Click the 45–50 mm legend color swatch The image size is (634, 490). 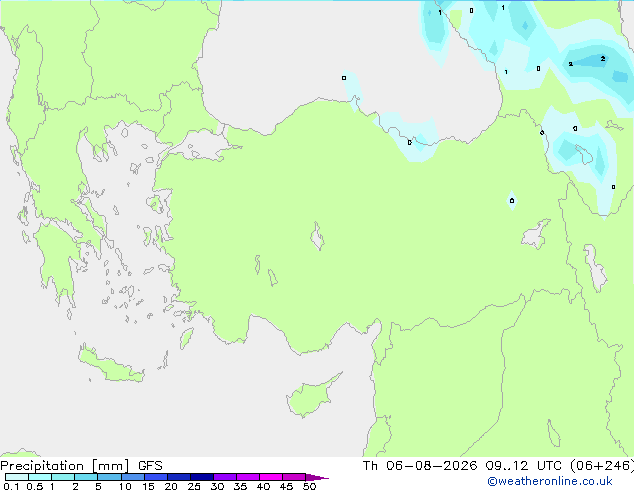point(294,477)
